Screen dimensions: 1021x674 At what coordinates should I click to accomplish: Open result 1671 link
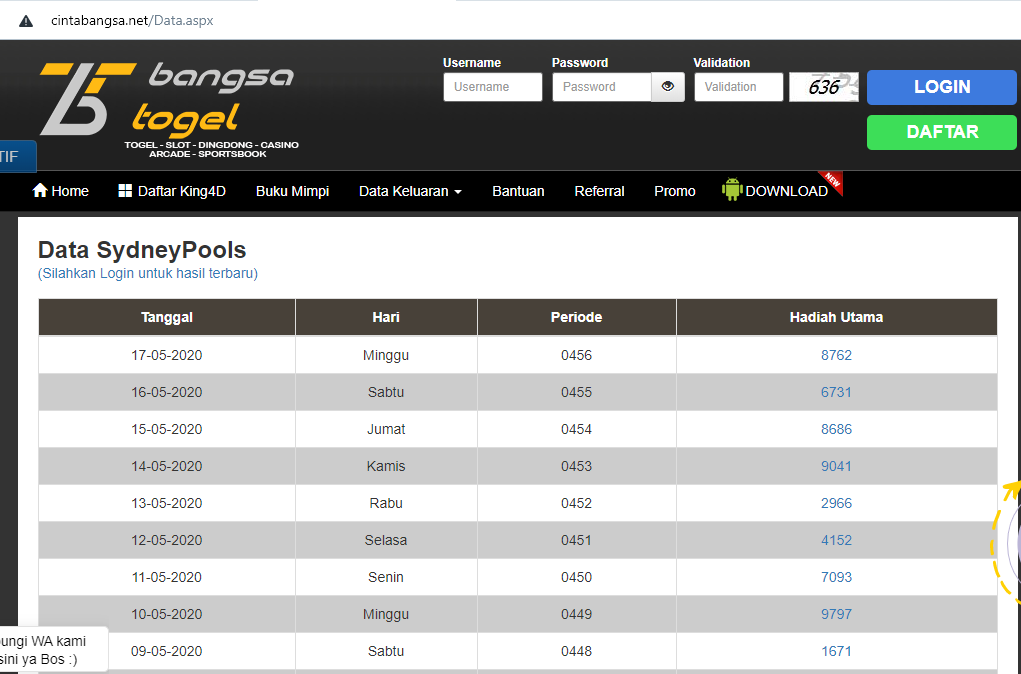click(x=836, y=651)
